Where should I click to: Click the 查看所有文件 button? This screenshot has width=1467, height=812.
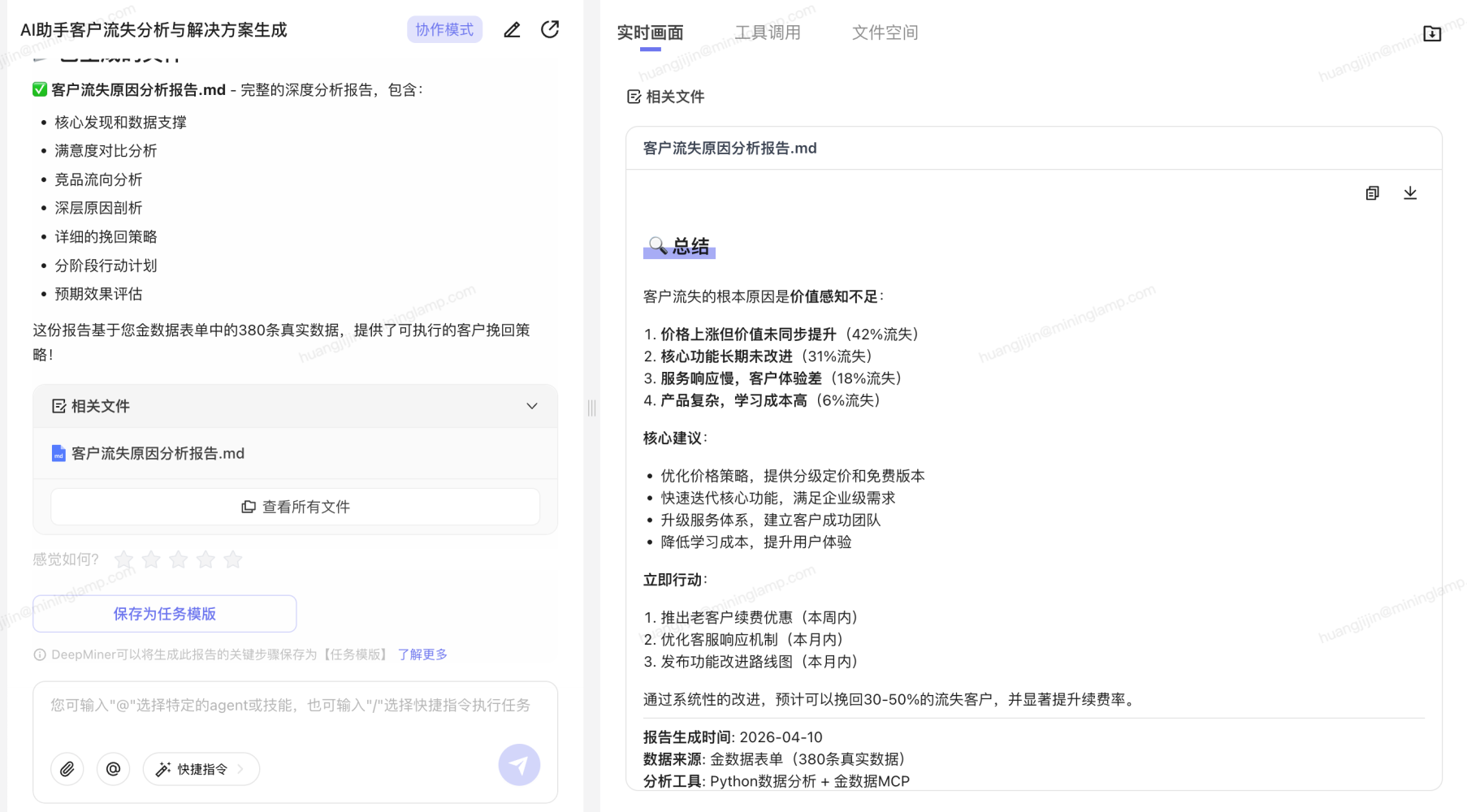(296, 507)
